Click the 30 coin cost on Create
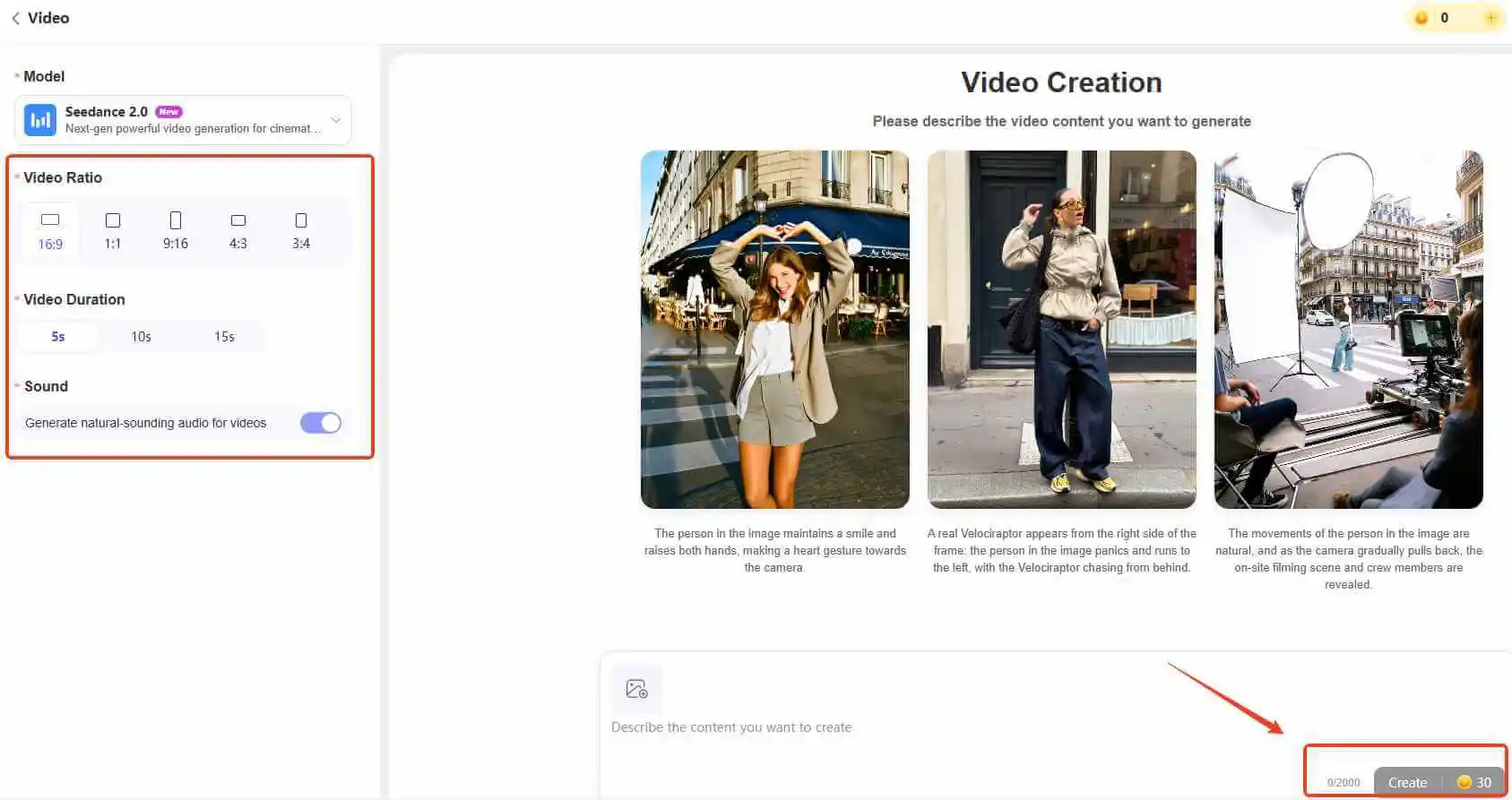Viewport: 1512px width, 800px height. [1475, 782]
